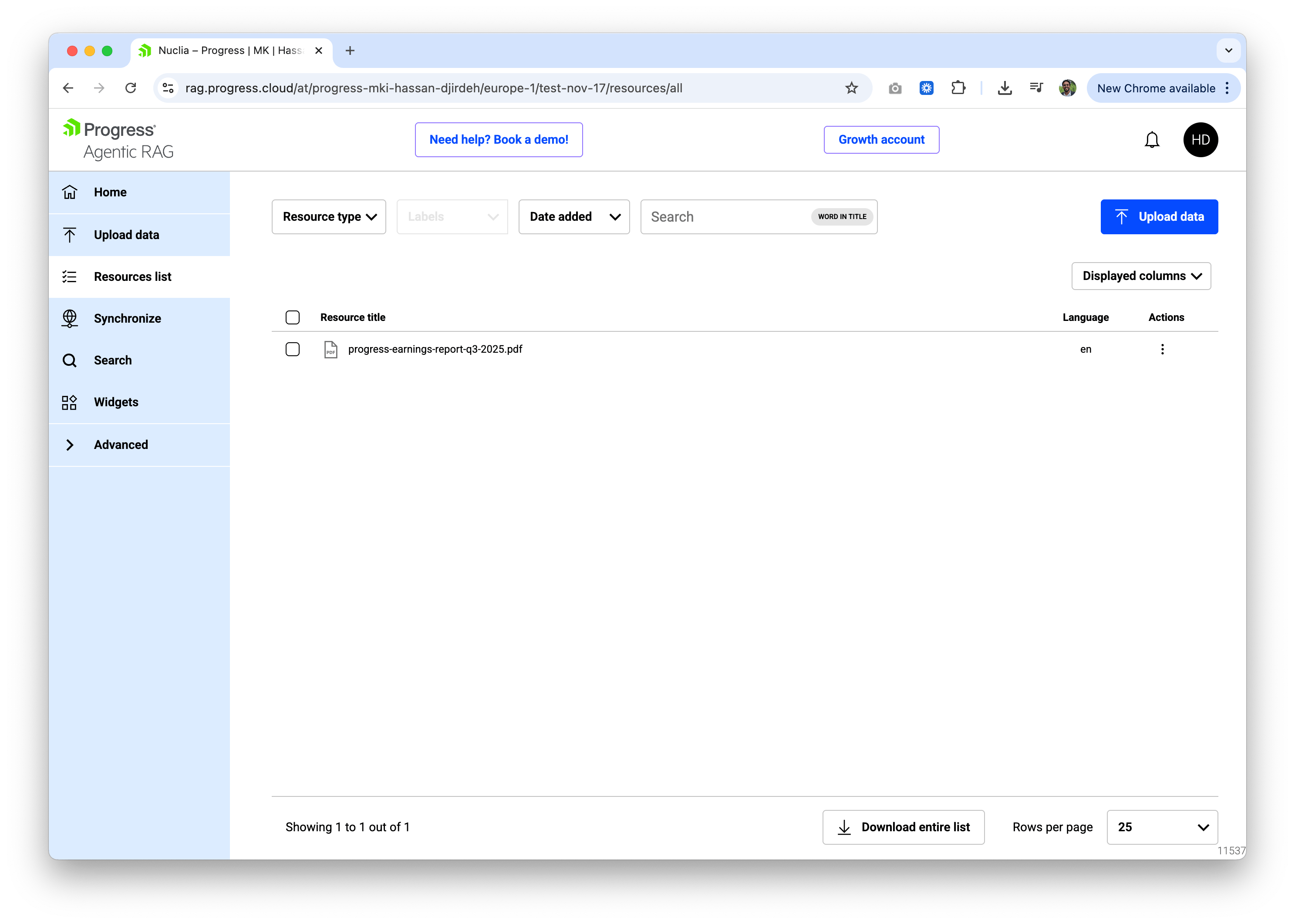Open the HD user avatar menu
The height and width of the screenshot is (924, 1295).
1200,140
